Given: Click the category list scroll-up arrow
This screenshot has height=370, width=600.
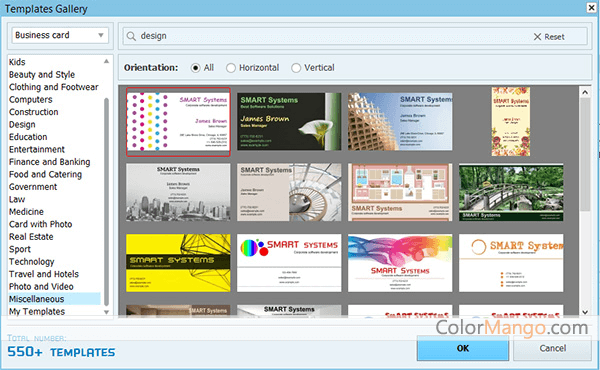Looking at the screenshot, I should coord(106,61).
